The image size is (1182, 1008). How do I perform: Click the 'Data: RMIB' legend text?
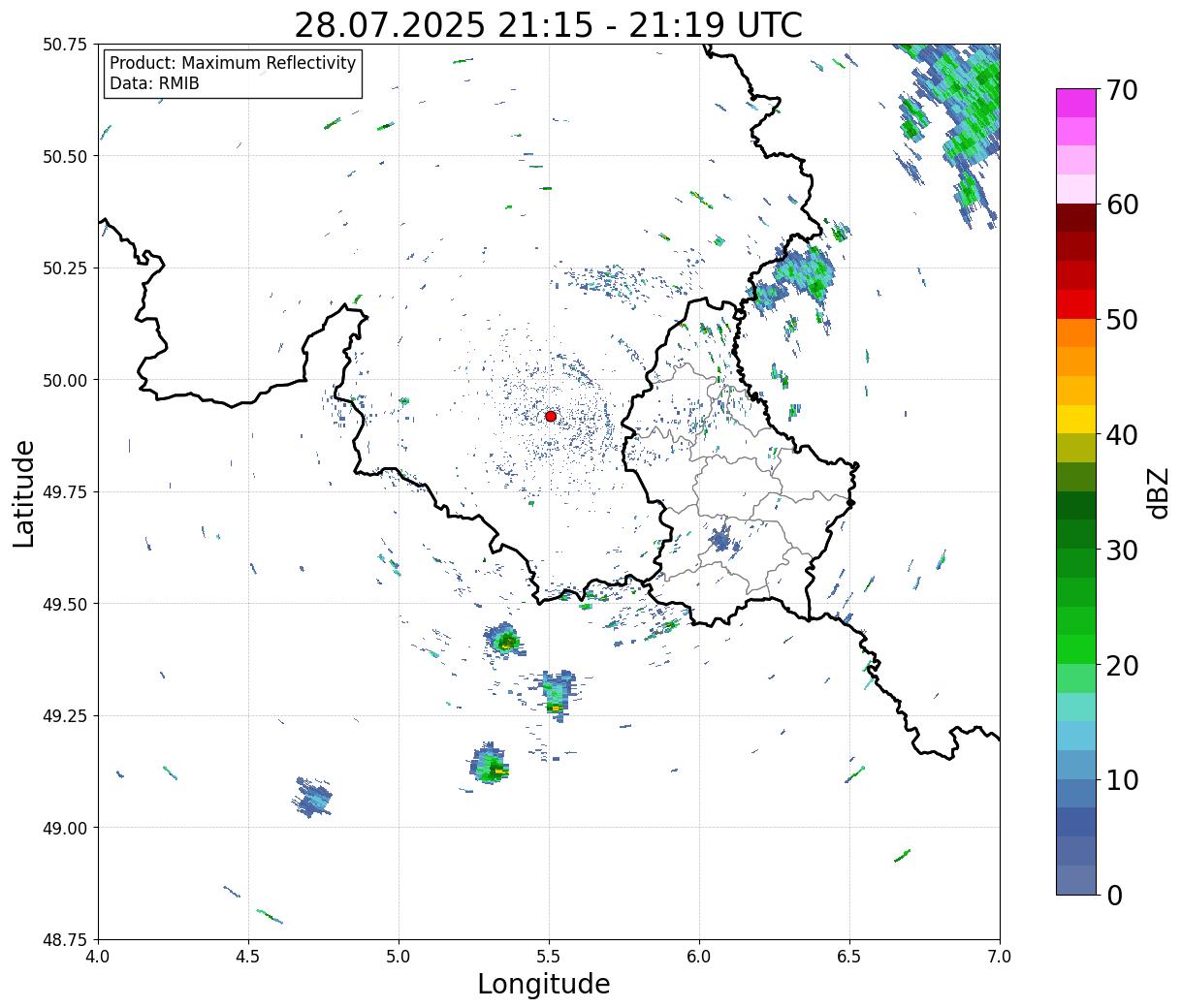[x=154, y=83]
